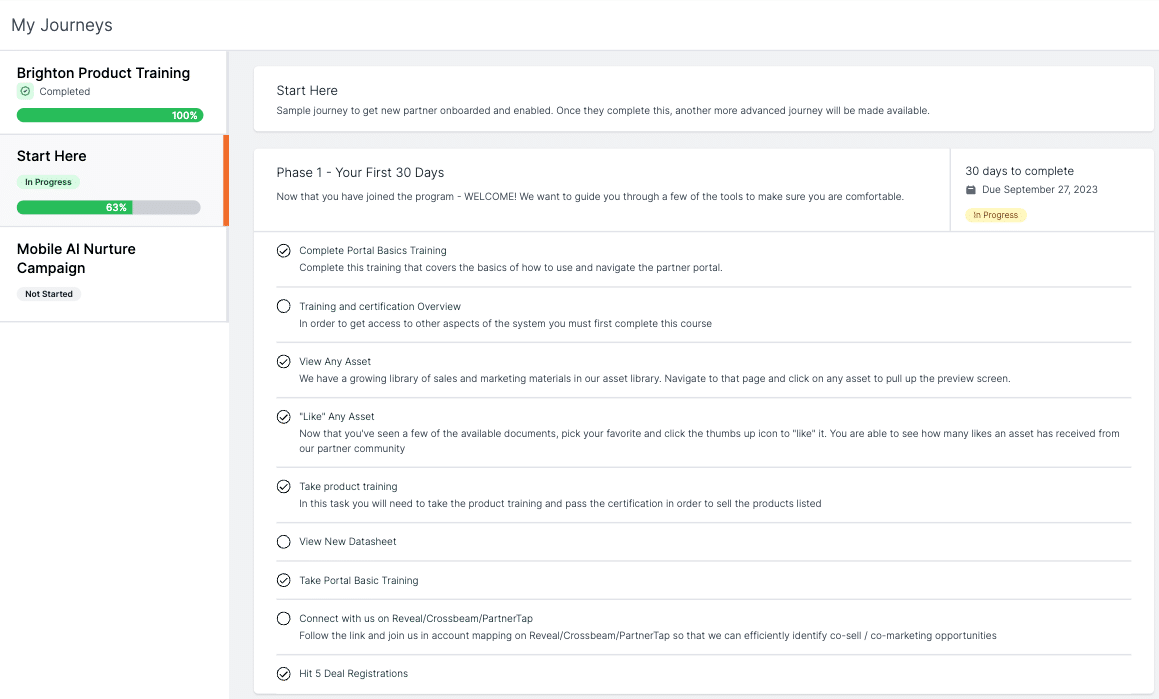
Task: Click the green Completed check icon under Brighton Product Training
Action: click(x=25, y=91)
